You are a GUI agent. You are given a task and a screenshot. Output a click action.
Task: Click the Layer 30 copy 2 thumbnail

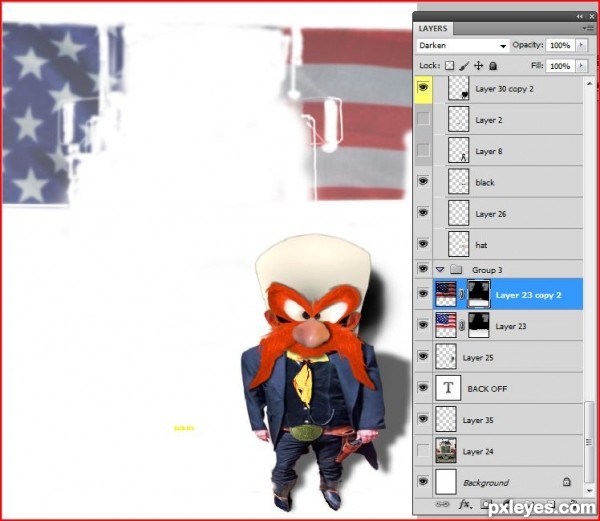point(458,88)
